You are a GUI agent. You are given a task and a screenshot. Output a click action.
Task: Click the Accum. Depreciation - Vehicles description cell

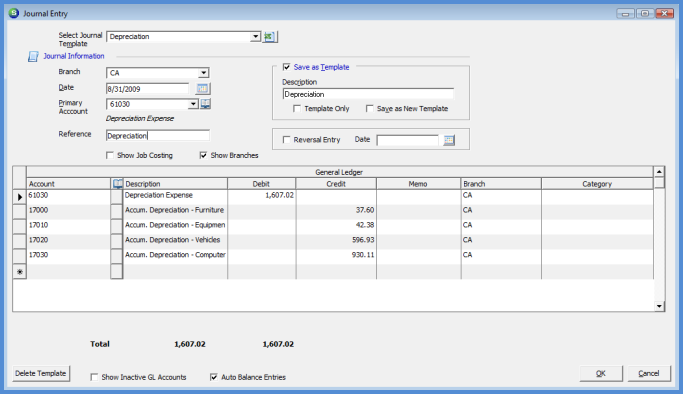[x=175, y=242]
